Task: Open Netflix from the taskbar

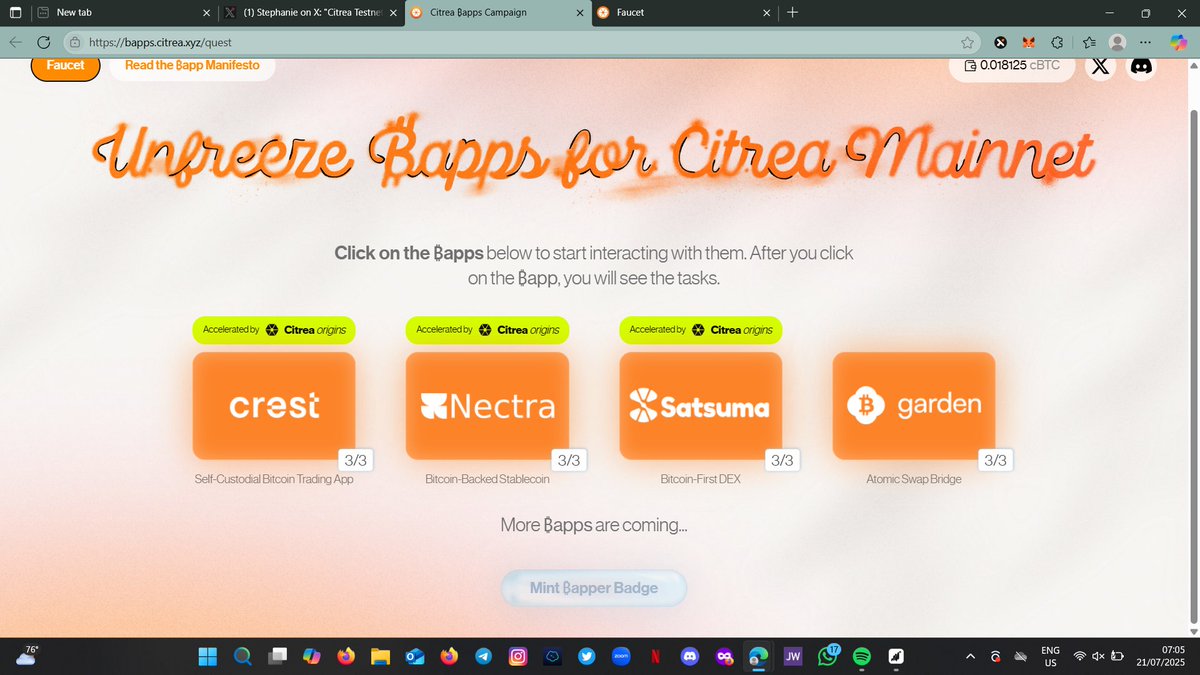Action: pos(656,656)
